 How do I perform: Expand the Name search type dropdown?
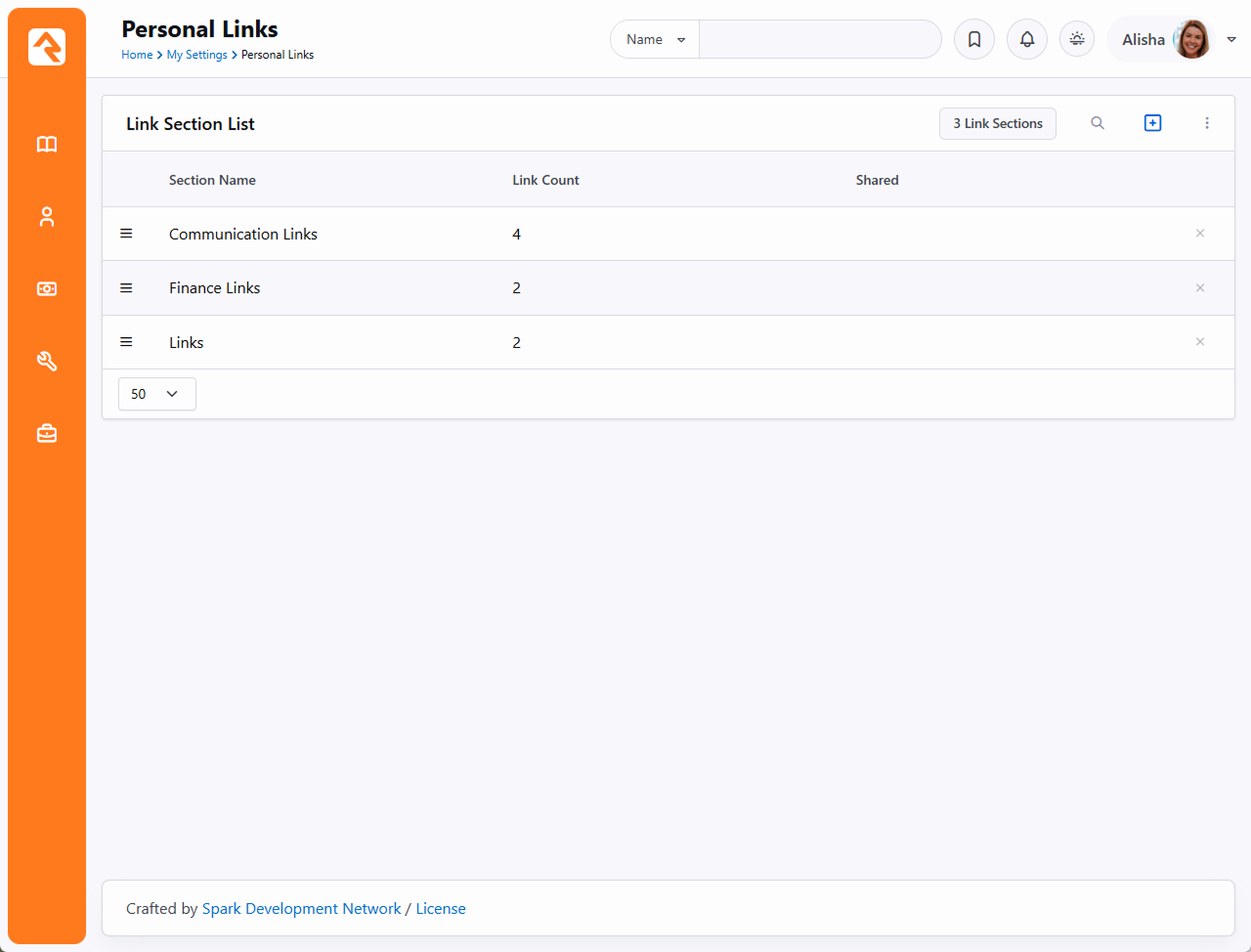(x=655, y=40)
